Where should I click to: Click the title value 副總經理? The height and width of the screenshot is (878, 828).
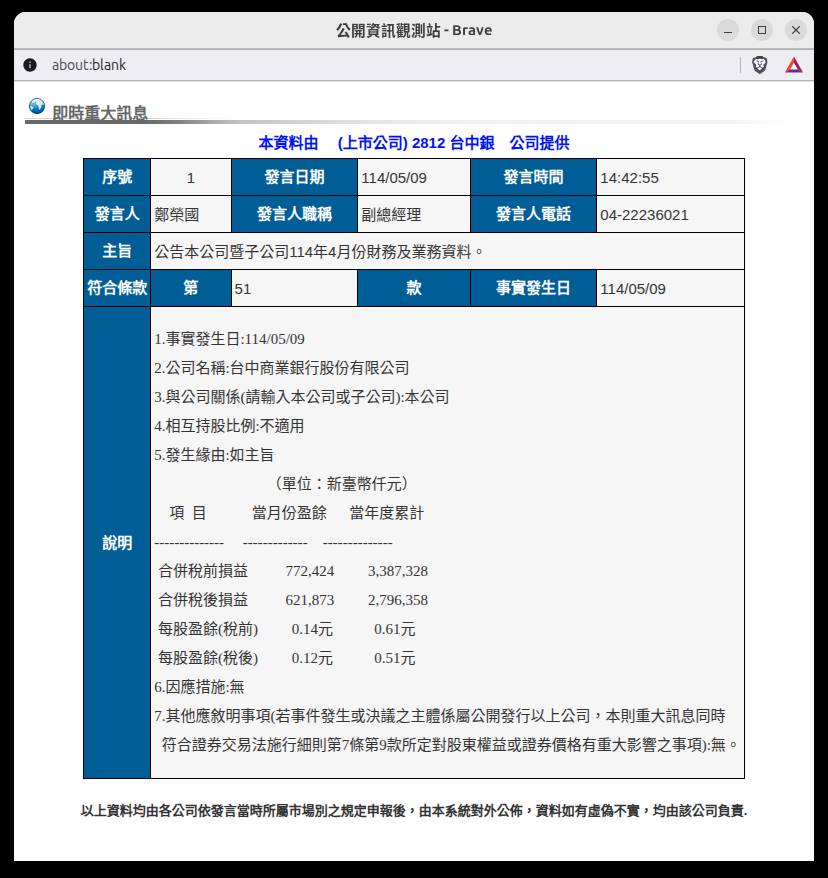[x=391, y=215]
